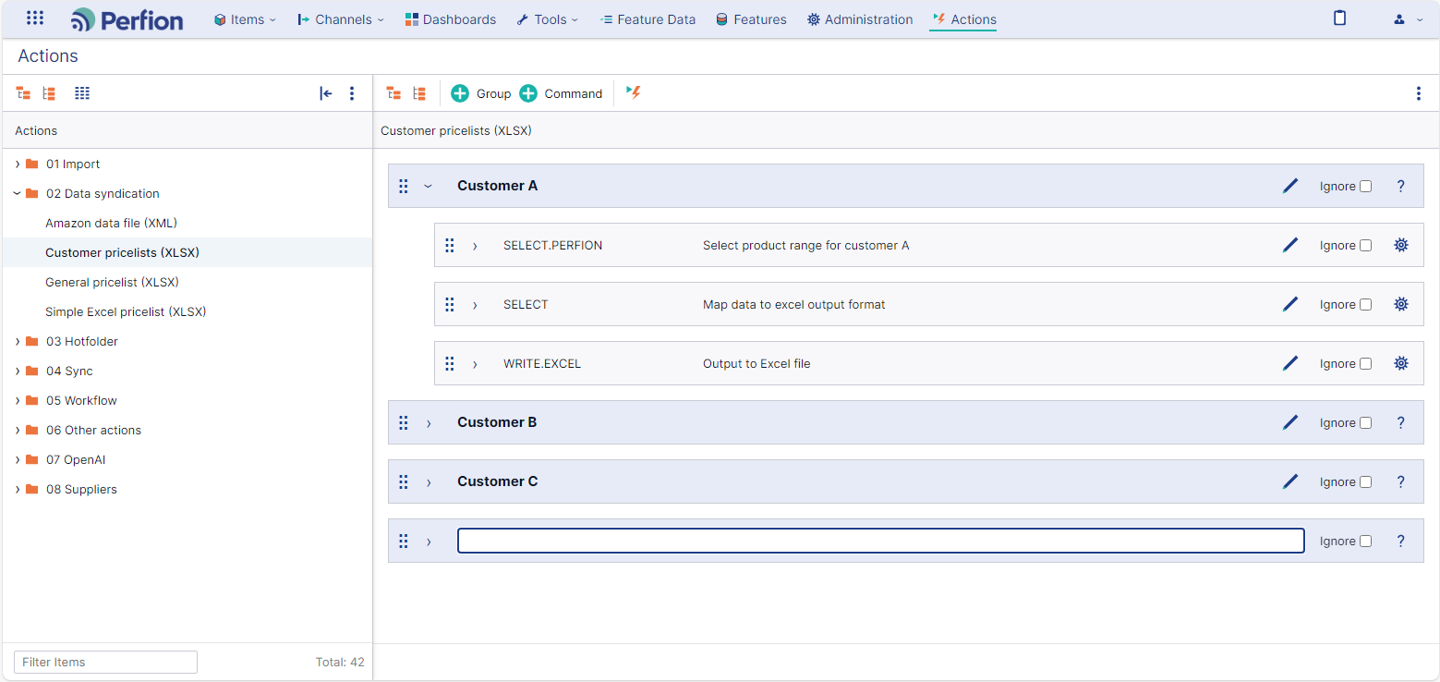The width and height of the screenshot is (1440, 682).
Task: Edit the Customer A group
Action: [x=1291, y=185]
